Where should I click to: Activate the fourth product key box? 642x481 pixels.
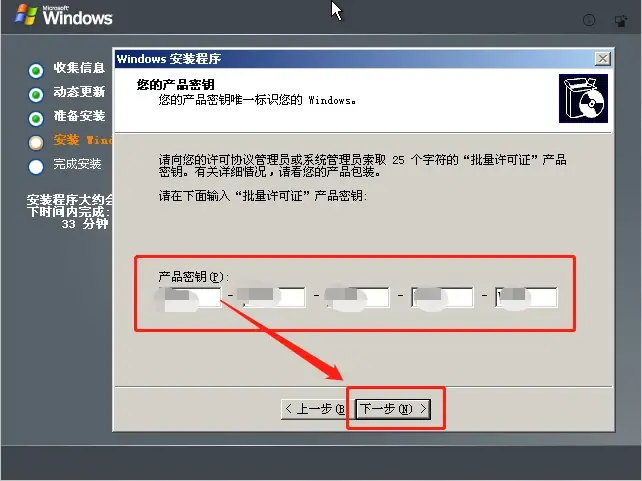pyautogui.click(x=442, y=297)
